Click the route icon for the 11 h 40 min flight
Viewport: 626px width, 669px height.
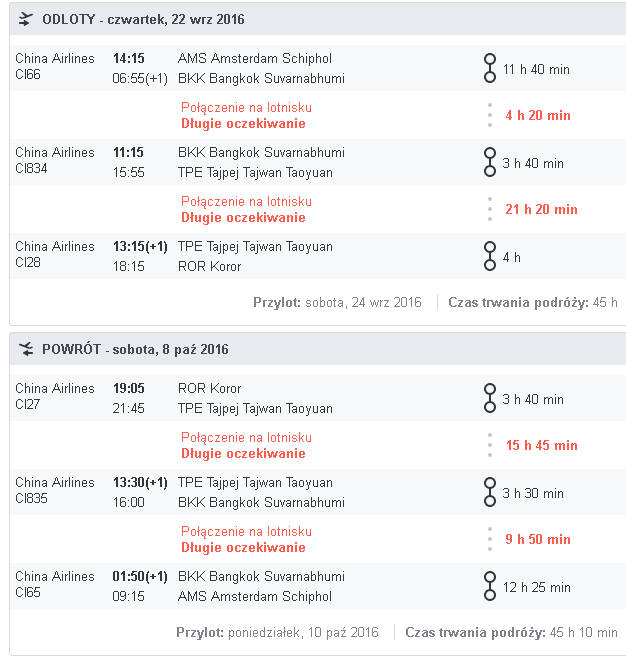(490, 68)
